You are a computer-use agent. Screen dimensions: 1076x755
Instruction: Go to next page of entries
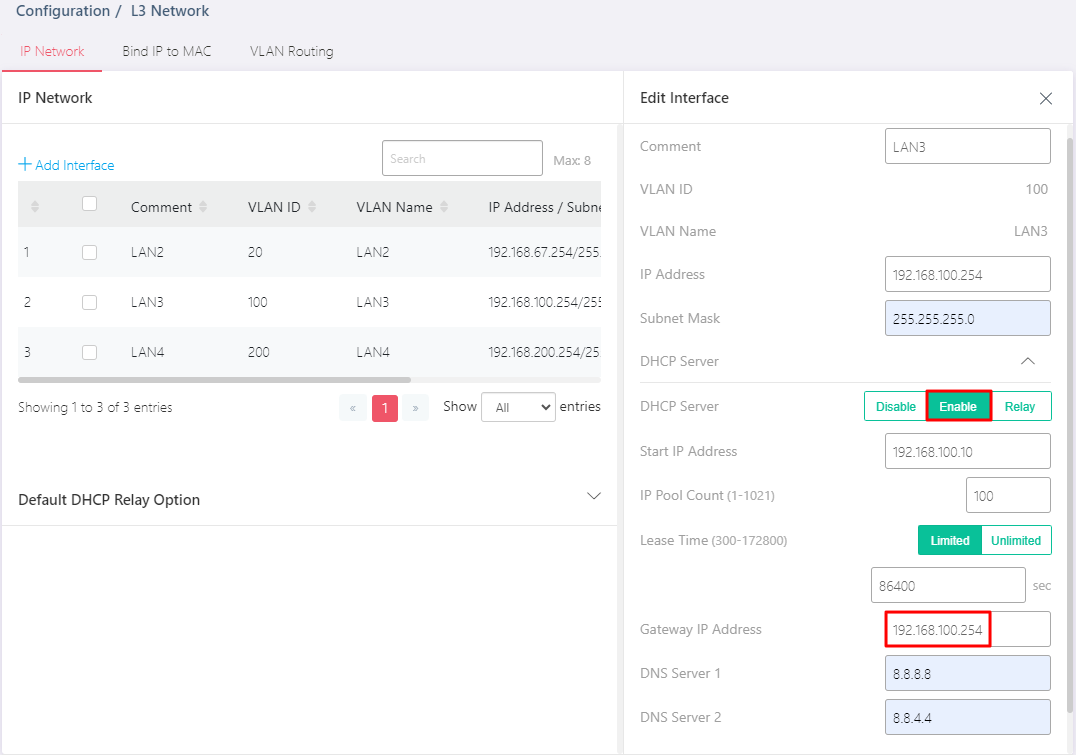(415, 408)
